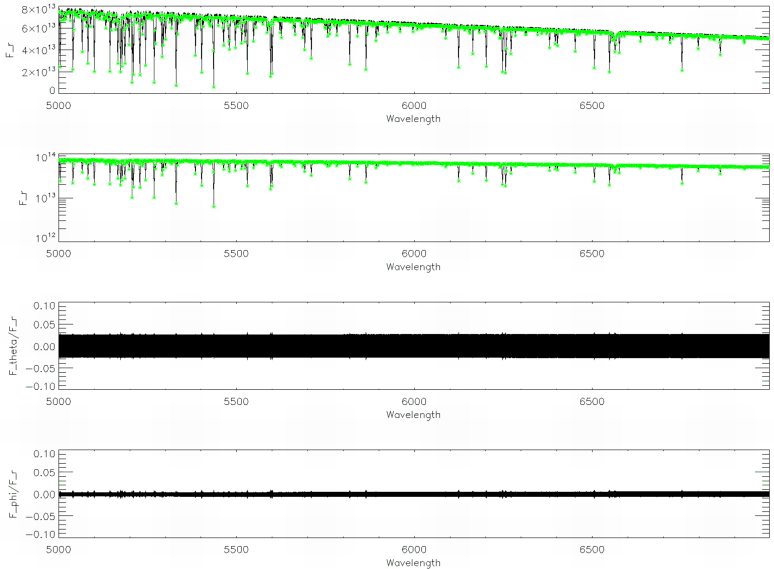This screenshot has height=569, width=774.
Task: Click the Wavelength label under the log-scale plot
Action: point(412,267)
